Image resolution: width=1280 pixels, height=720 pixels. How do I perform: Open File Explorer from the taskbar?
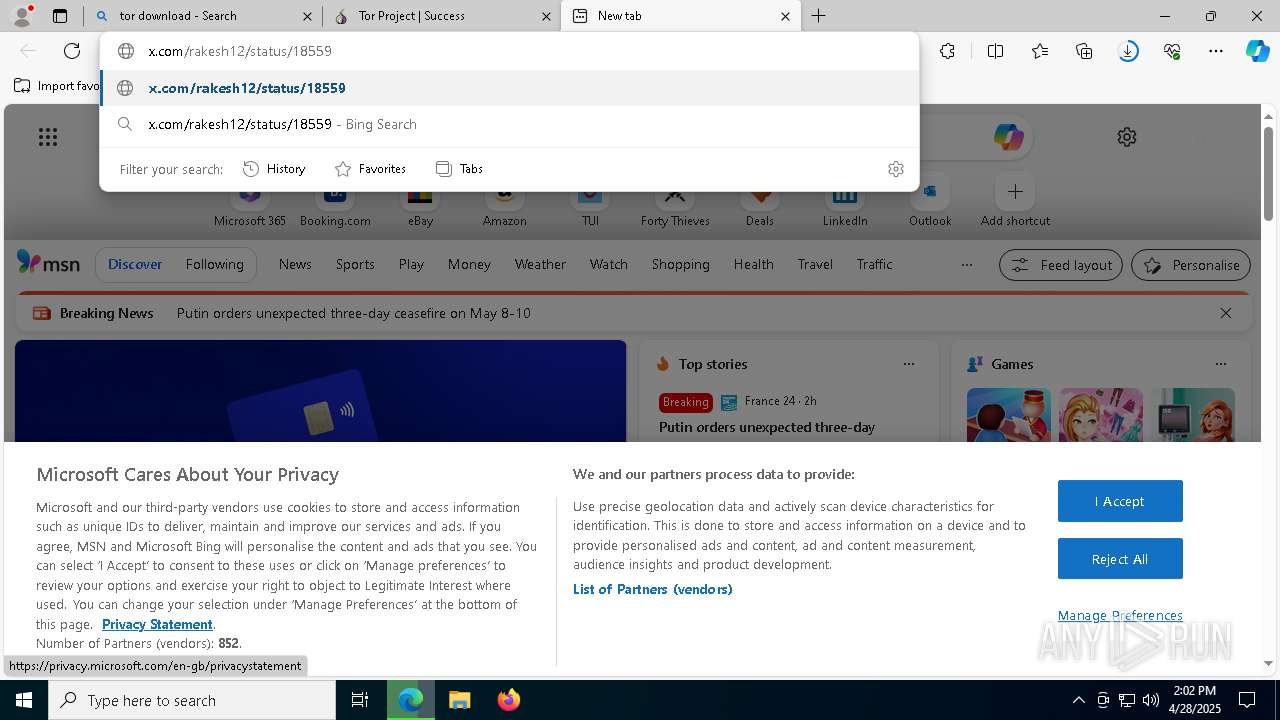pos(459,700)
